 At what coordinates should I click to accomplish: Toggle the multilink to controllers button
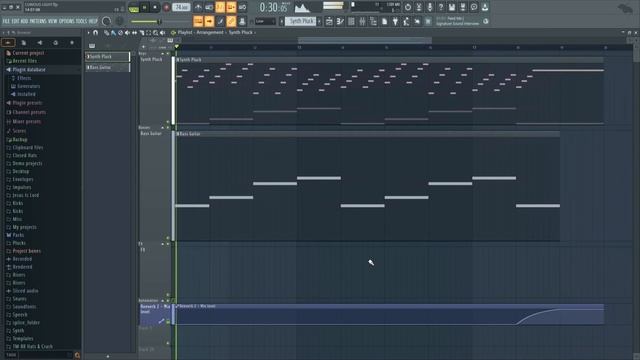[242, 21]
